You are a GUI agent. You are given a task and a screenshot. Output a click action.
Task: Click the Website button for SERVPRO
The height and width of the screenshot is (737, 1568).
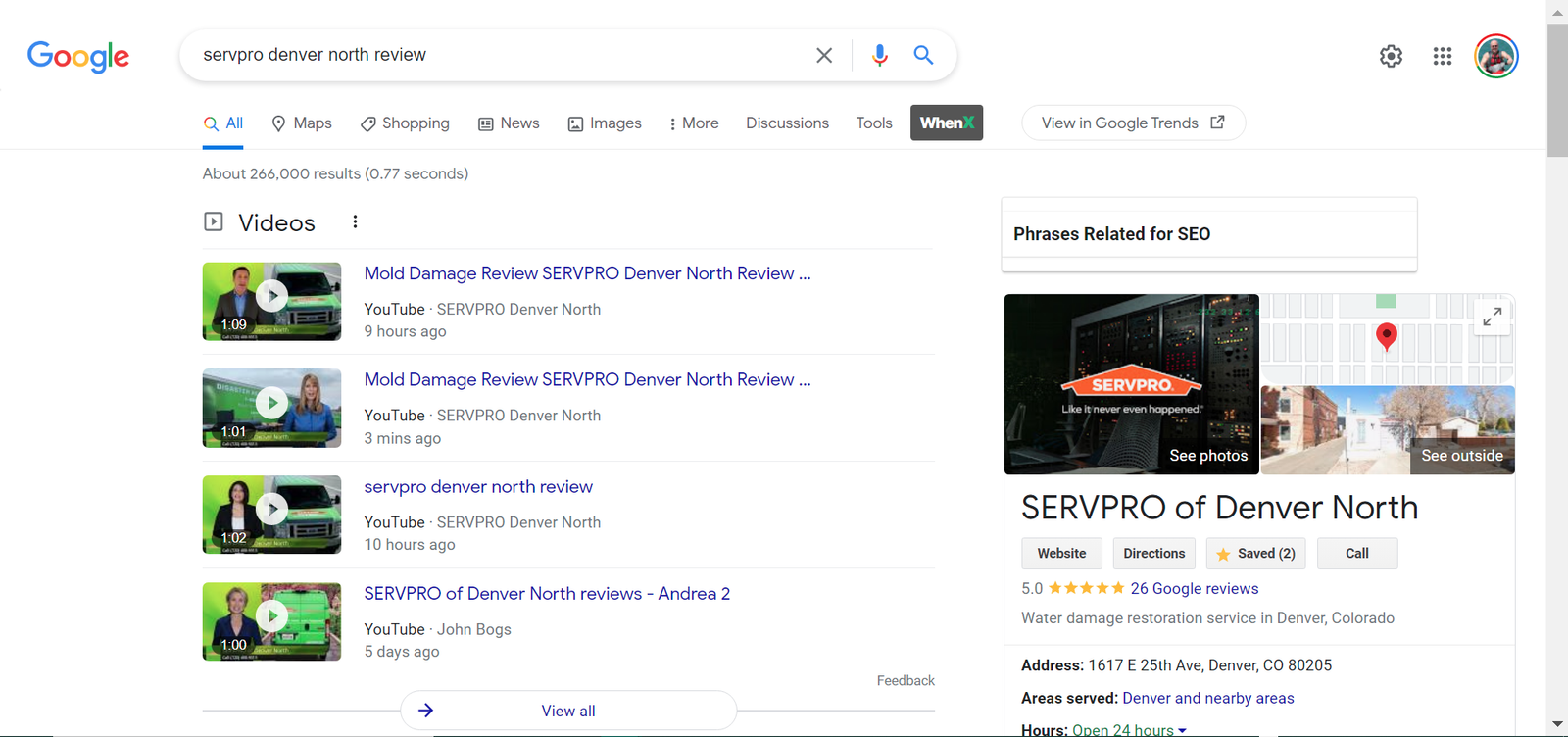[x=1061, y=554]
